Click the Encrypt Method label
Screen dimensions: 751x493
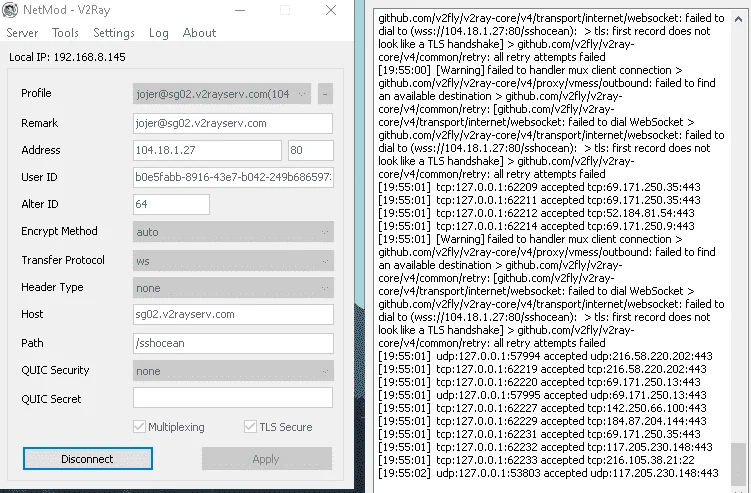click(x=59, y=231)
